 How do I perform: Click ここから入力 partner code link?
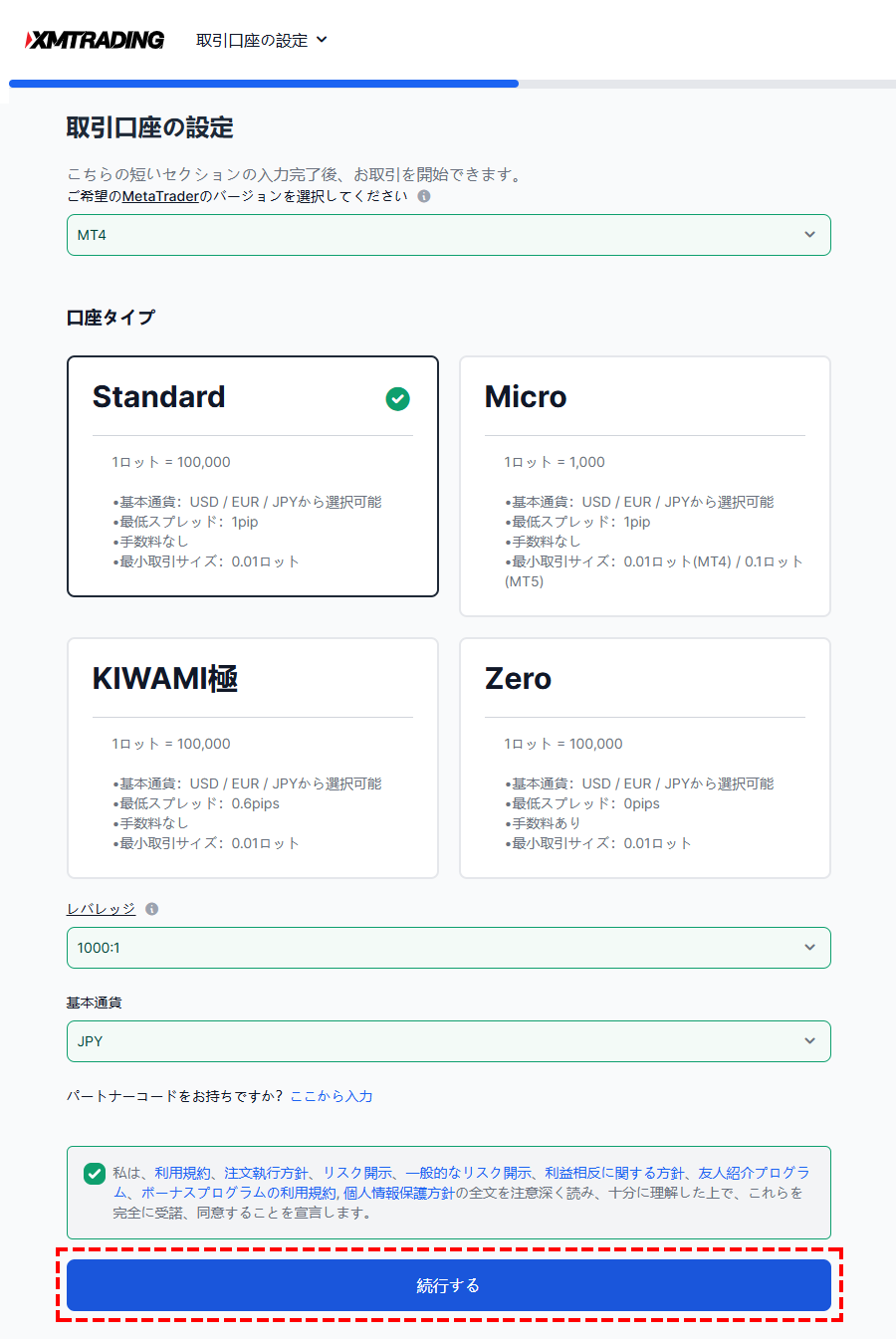click(x=332, y=1096)
